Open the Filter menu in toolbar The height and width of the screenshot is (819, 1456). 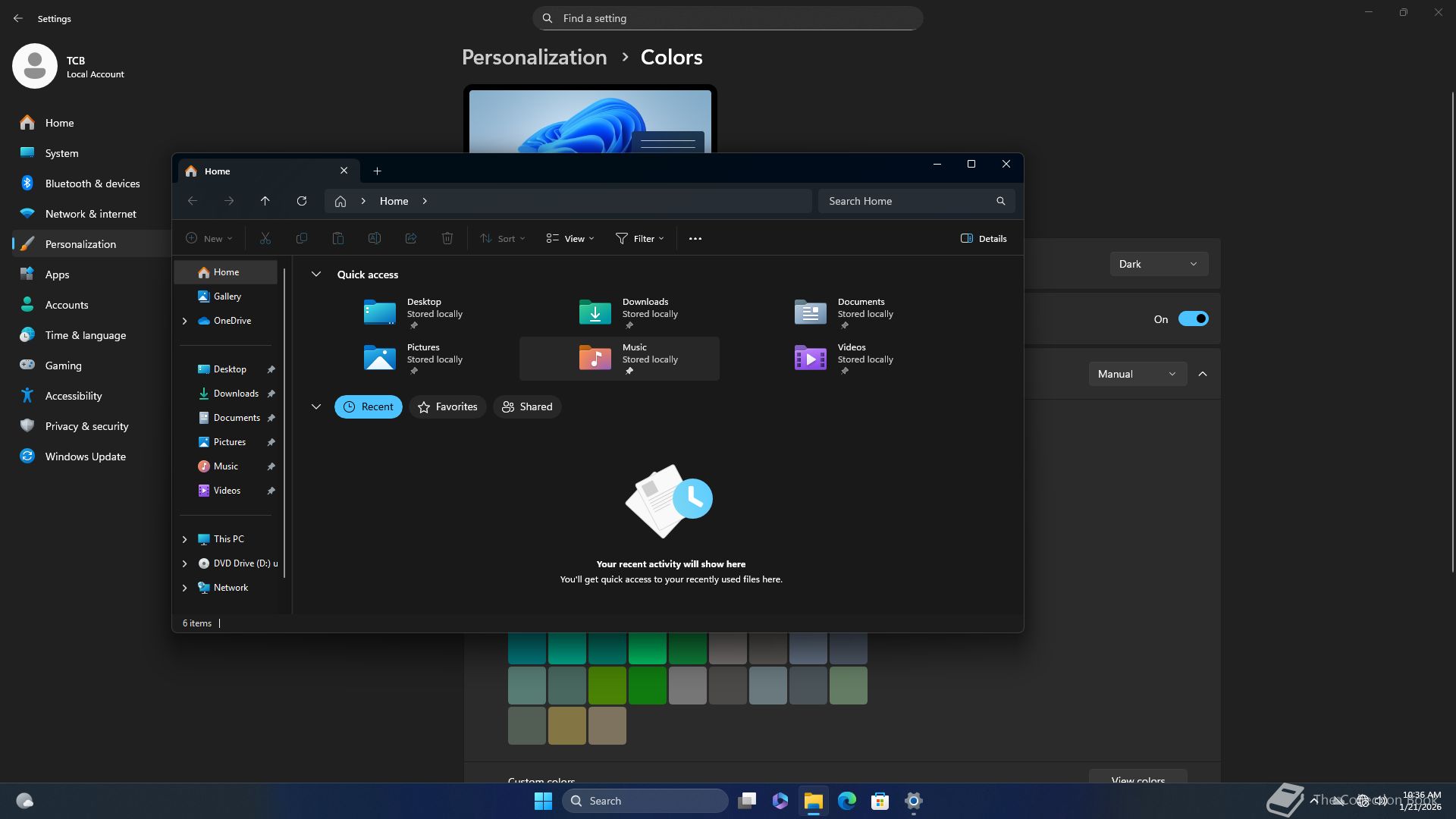640,238
